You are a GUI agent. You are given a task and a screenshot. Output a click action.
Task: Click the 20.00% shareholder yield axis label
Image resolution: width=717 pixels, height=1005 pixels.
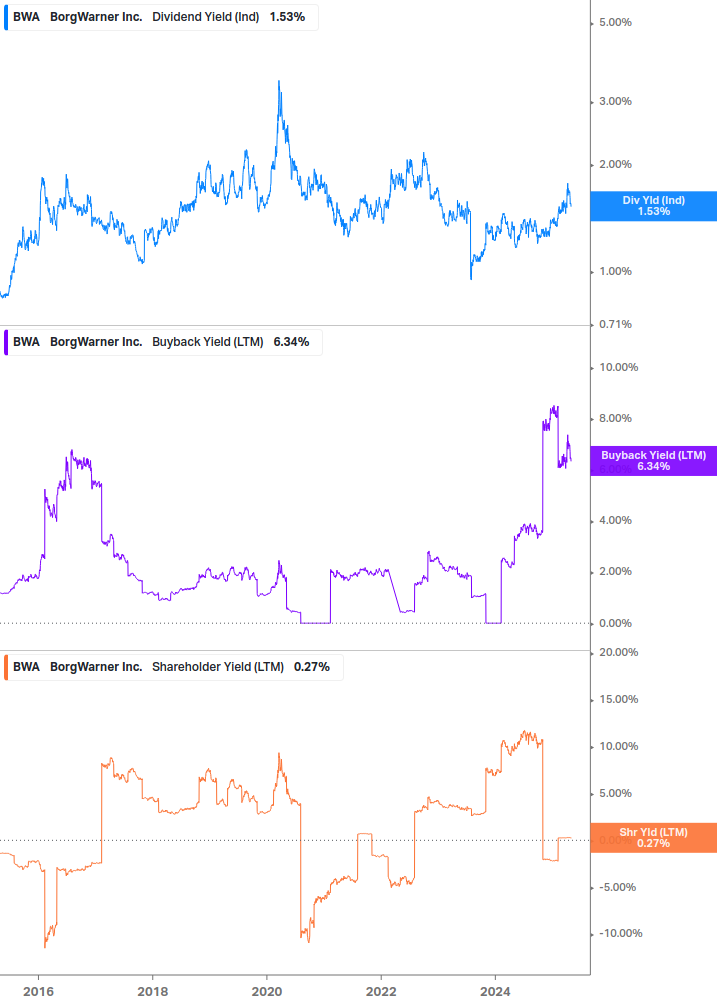[x=618, y=652]
